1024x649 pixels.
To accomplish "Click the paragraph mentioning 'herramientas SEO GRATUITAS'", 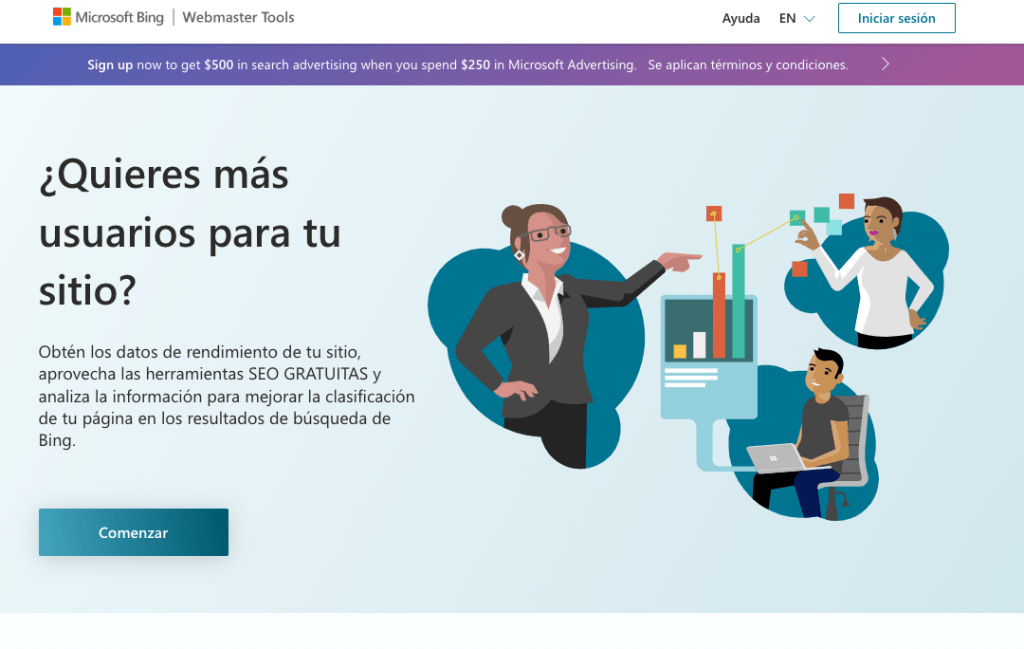I will [x=227, y=396].
